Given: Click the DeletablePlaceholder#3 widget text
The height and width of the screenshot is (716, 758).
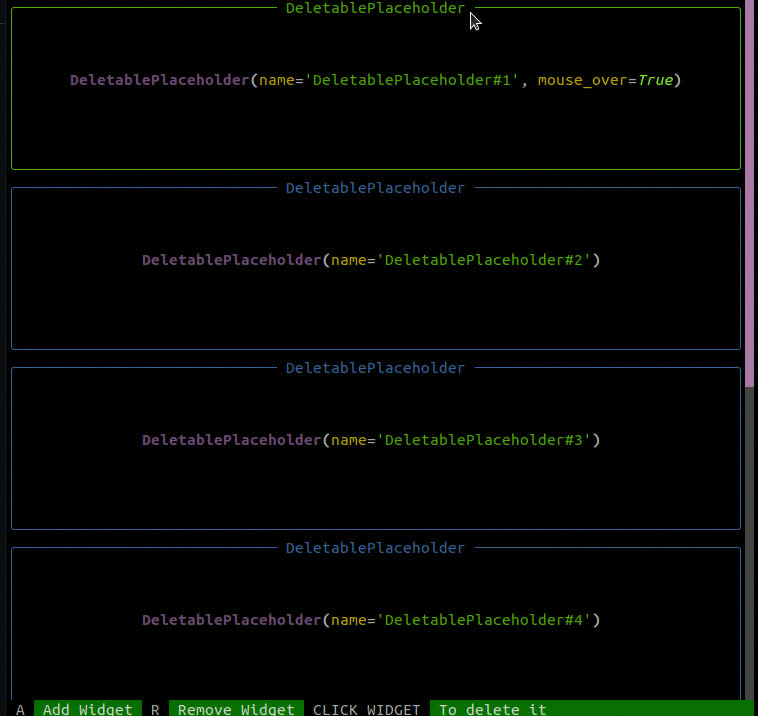Looking at the screenshot, I should point(371,440).
